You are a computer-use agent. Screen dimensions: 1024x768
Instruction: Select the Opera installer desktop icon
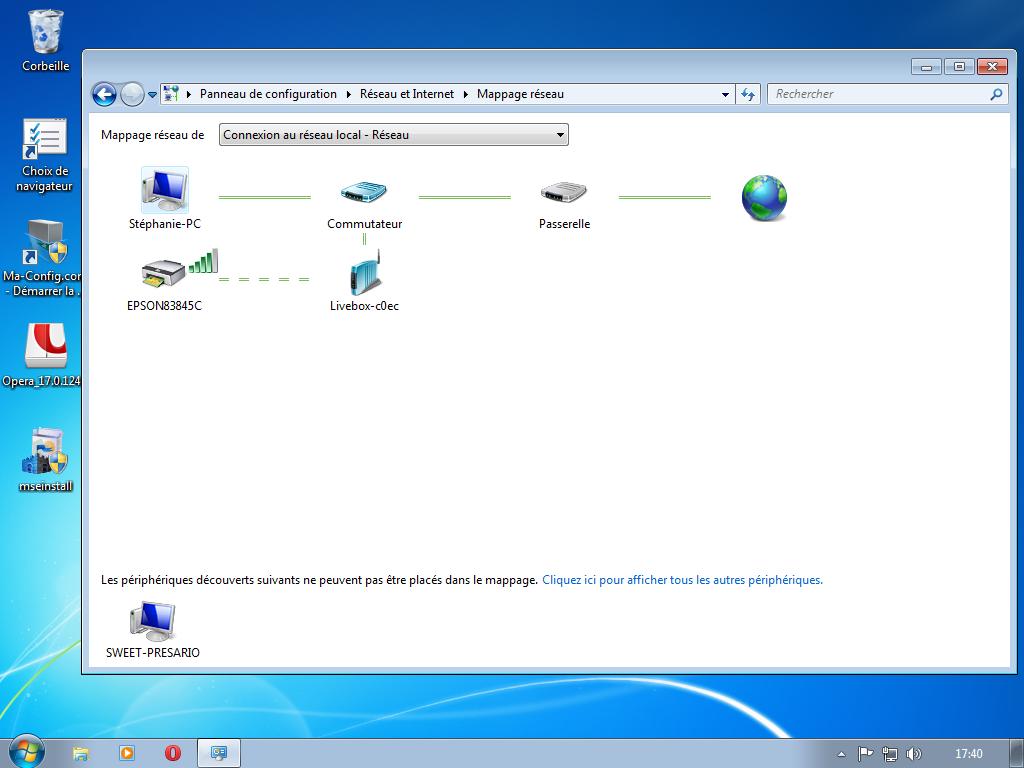[42, 355]
